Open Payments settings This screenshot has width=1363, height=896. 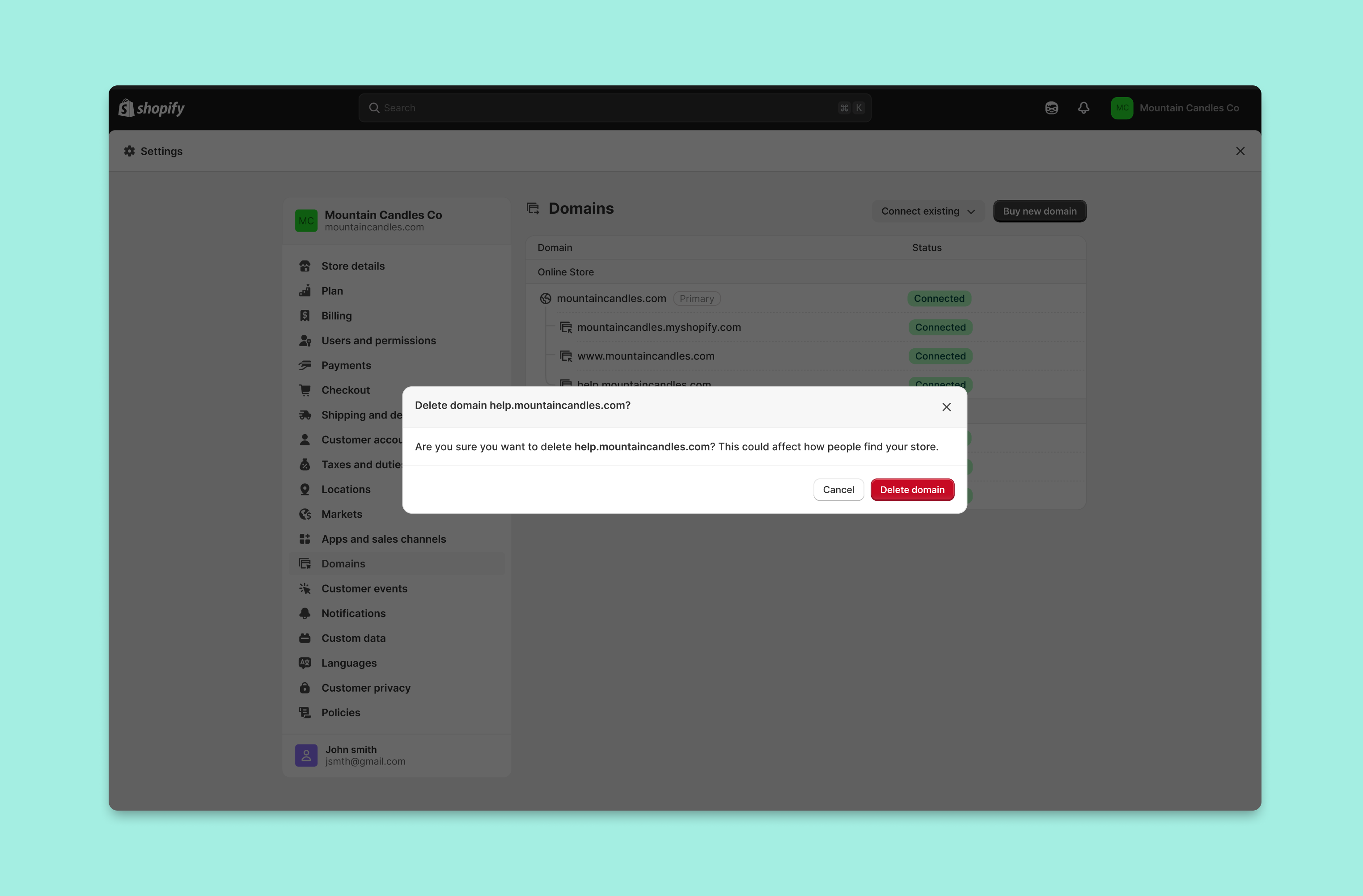pyautogui.click(x=397, y=365)
